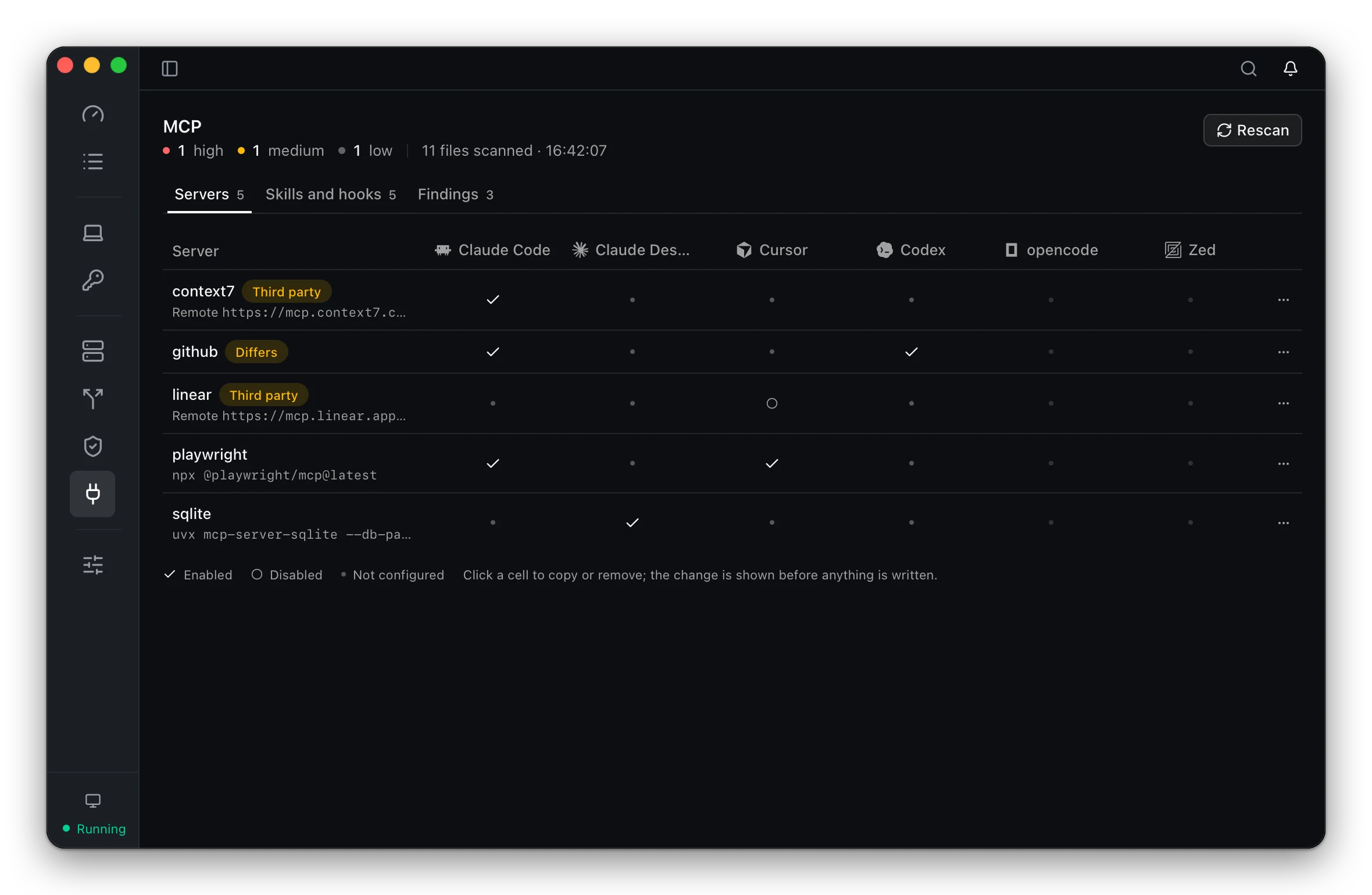Image resolution: width=1372 pixels, height=895 pixels.
Task: Switch to the Findings tab
Action: (x=456, y=194)
